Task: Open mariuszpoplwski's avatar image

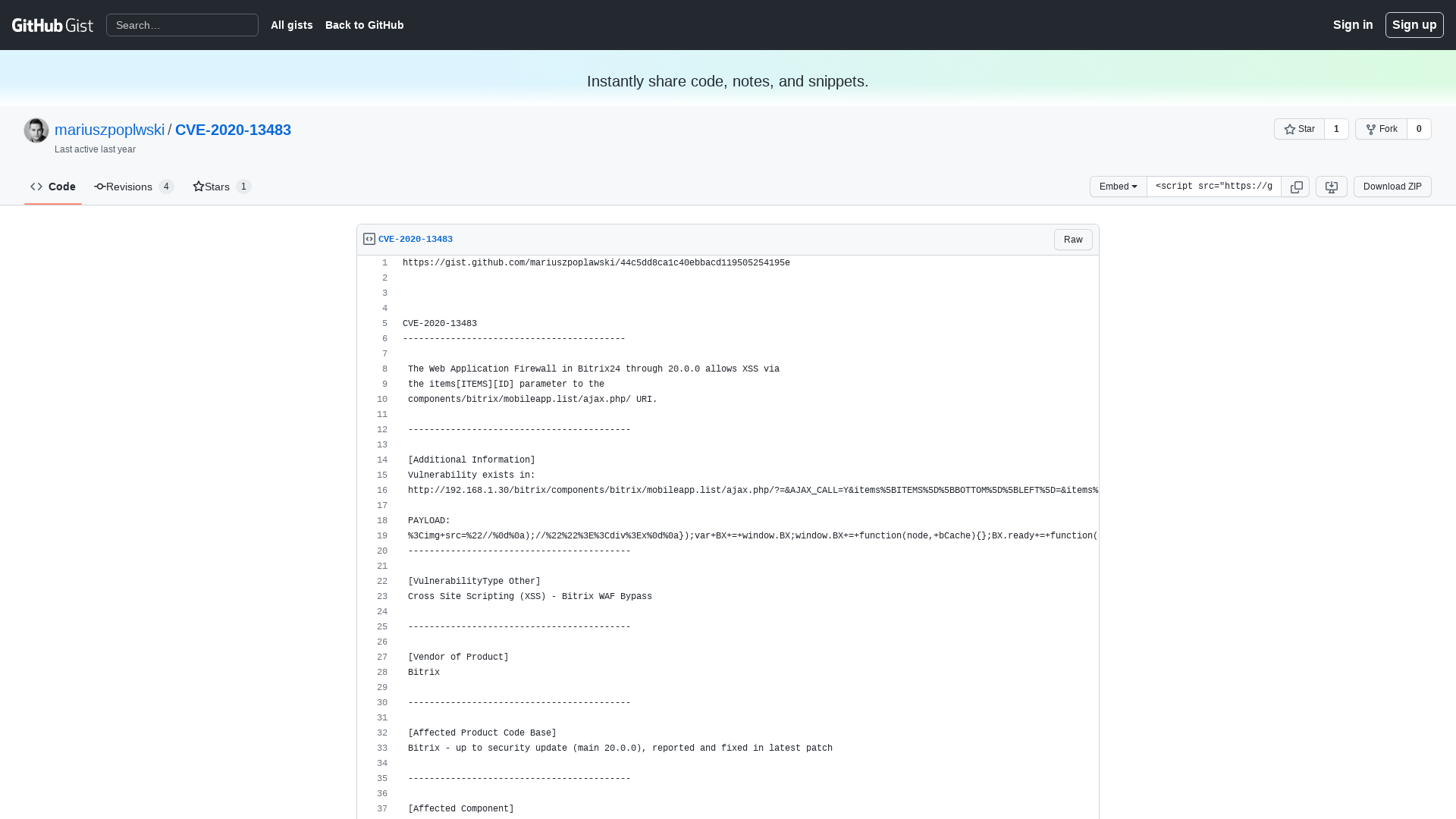Action: [x=36, y=130]
